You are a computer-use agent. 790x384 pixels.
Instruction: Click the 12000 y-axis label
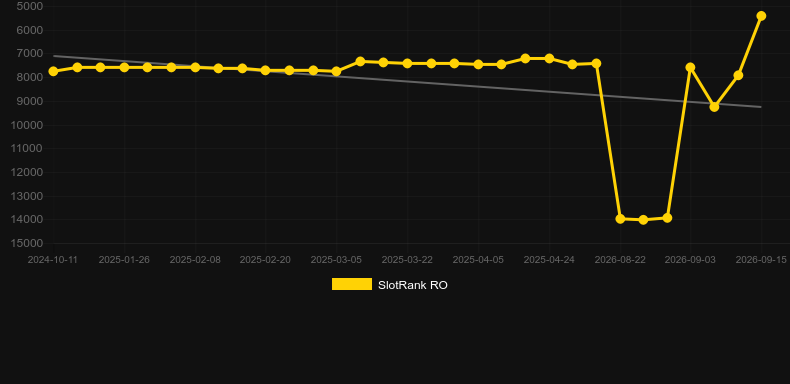(27, 172)
